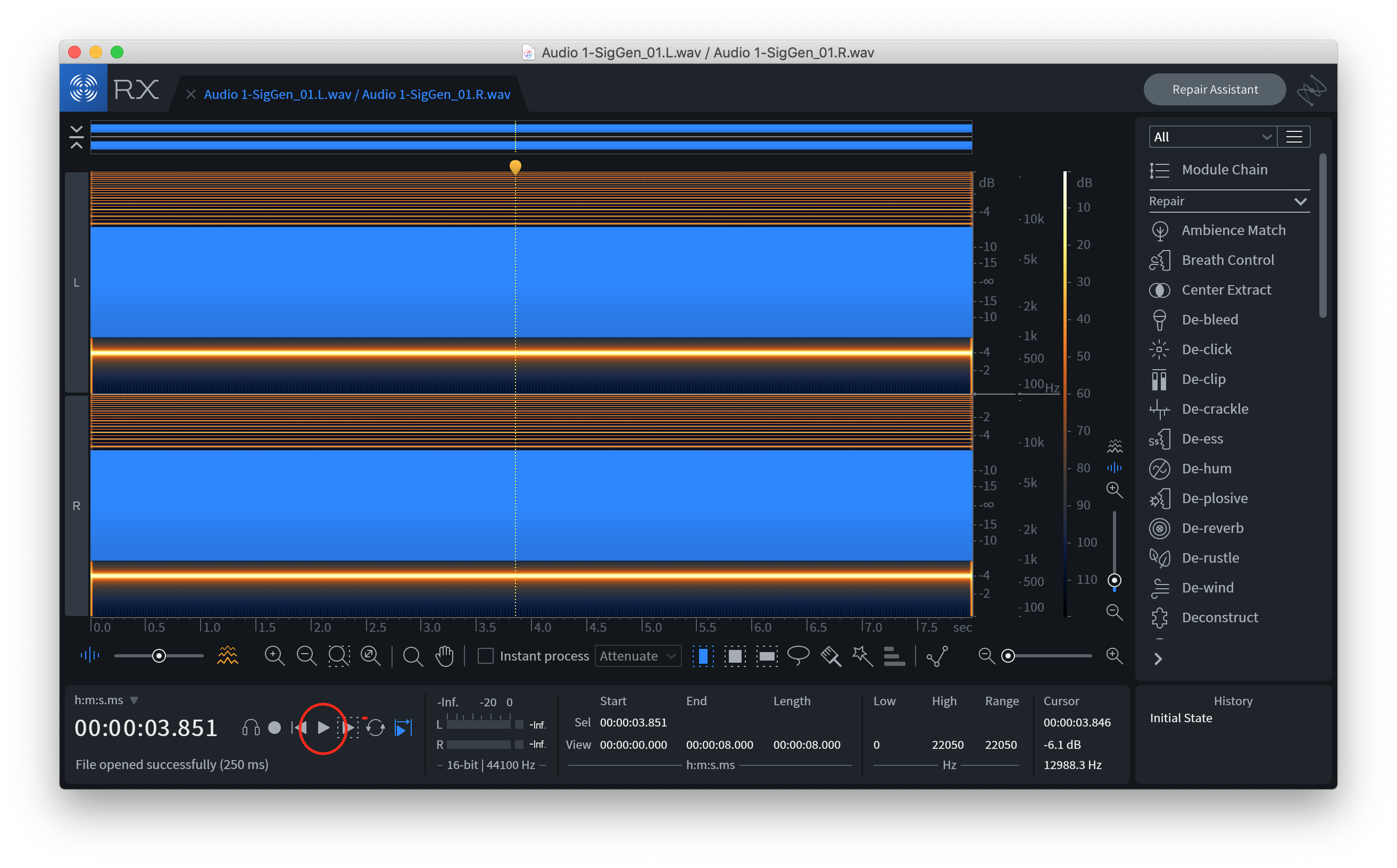The height and width of the screenshot is (868, 1397).
Task: Select the Magic Wand selection tool
Action: [862, 656]
